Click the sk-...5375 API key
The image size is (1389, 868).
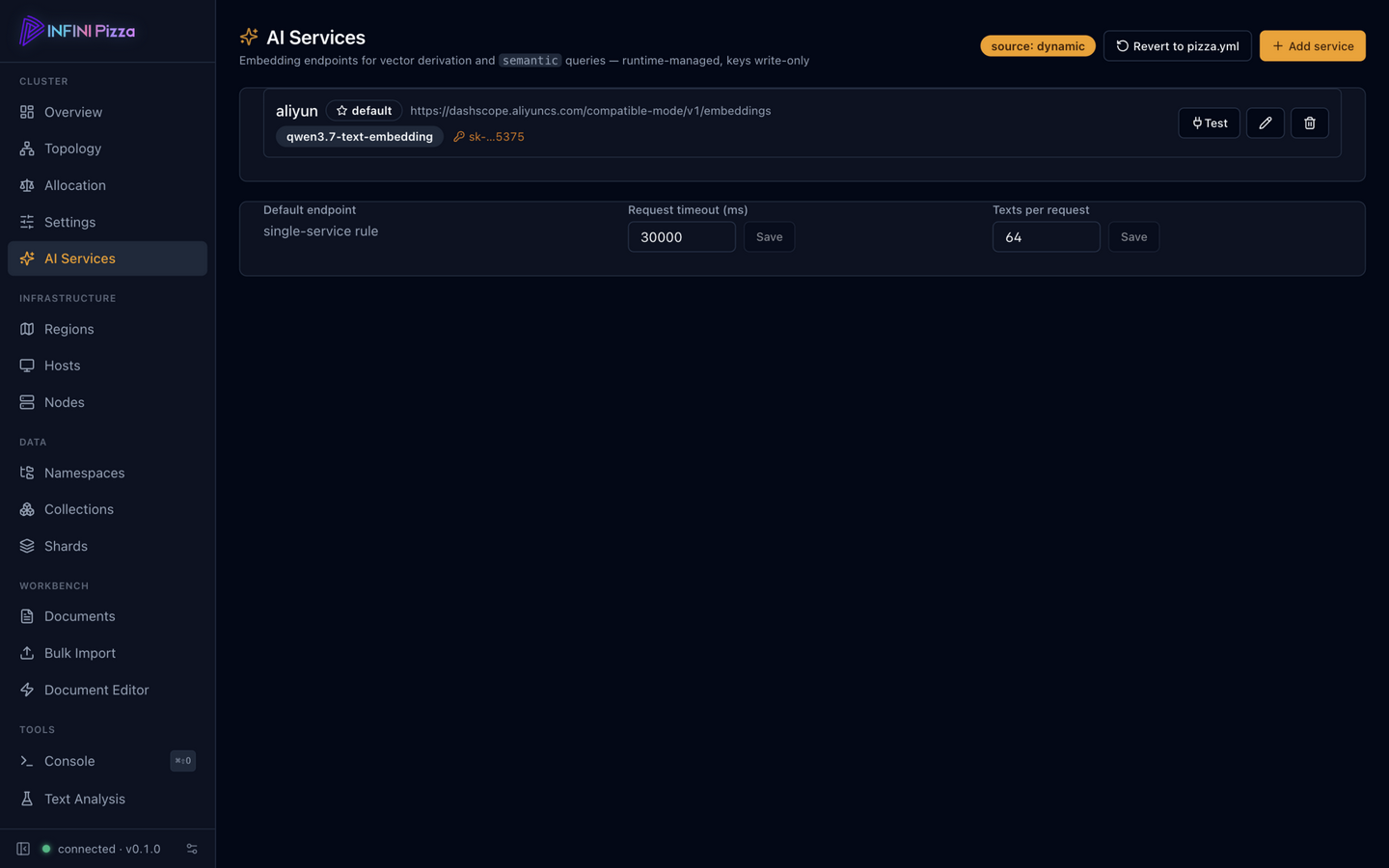tap(489, 137)
